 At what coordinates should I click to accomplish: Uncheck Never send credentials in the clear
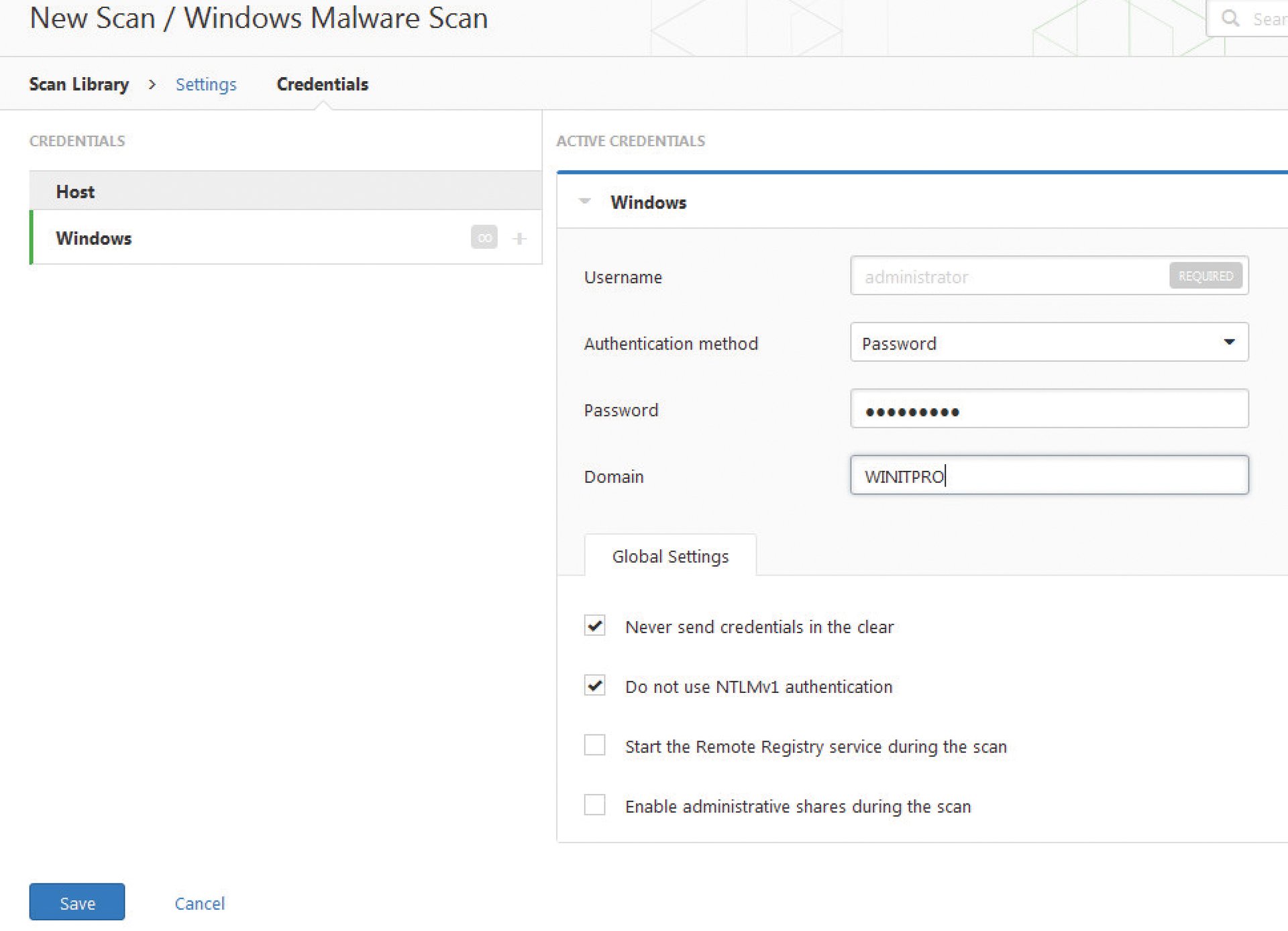pyautogui.click(x=594, y=626)
